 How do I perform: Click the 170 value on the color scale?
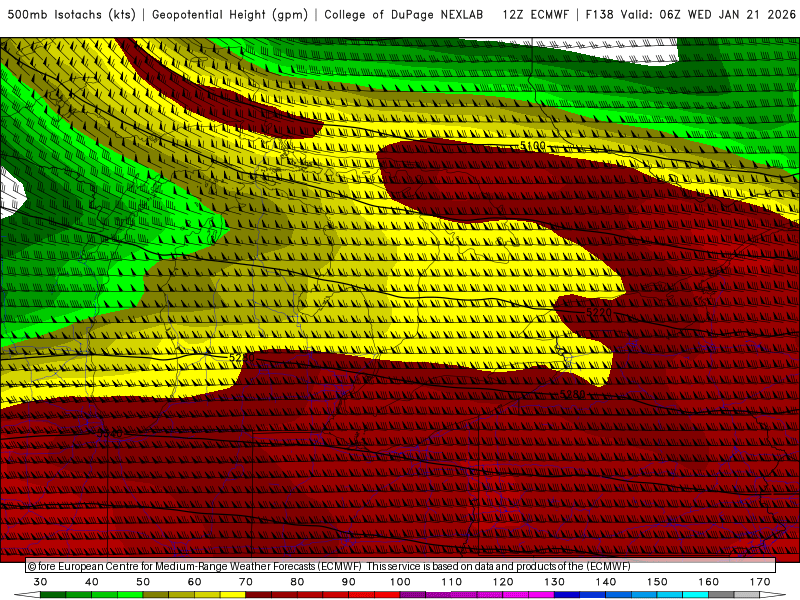pyautogui.click(x=760, y=582)
